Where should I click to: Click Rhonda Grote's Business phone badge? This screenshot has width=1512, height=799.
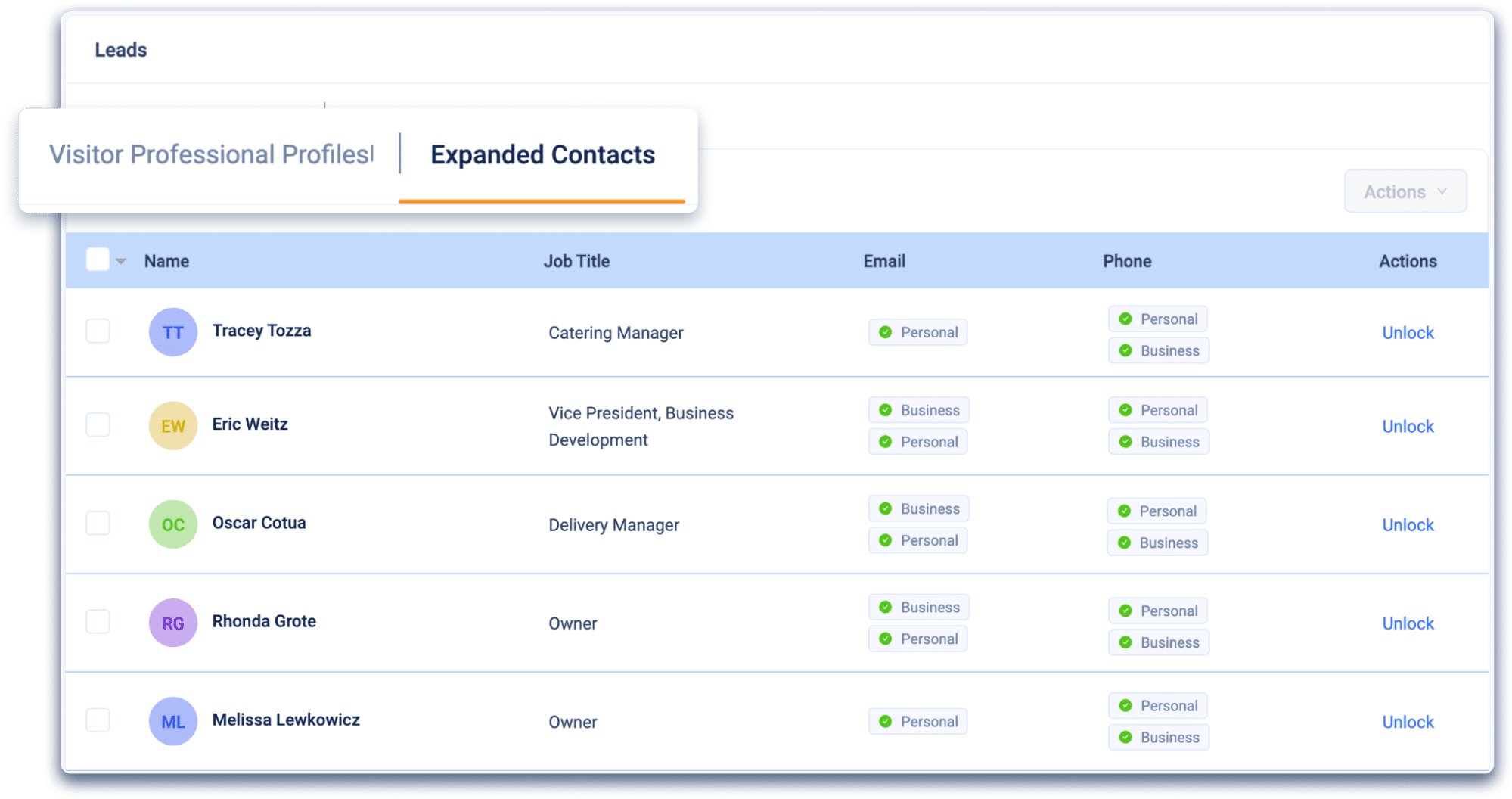coord(1159,642)
